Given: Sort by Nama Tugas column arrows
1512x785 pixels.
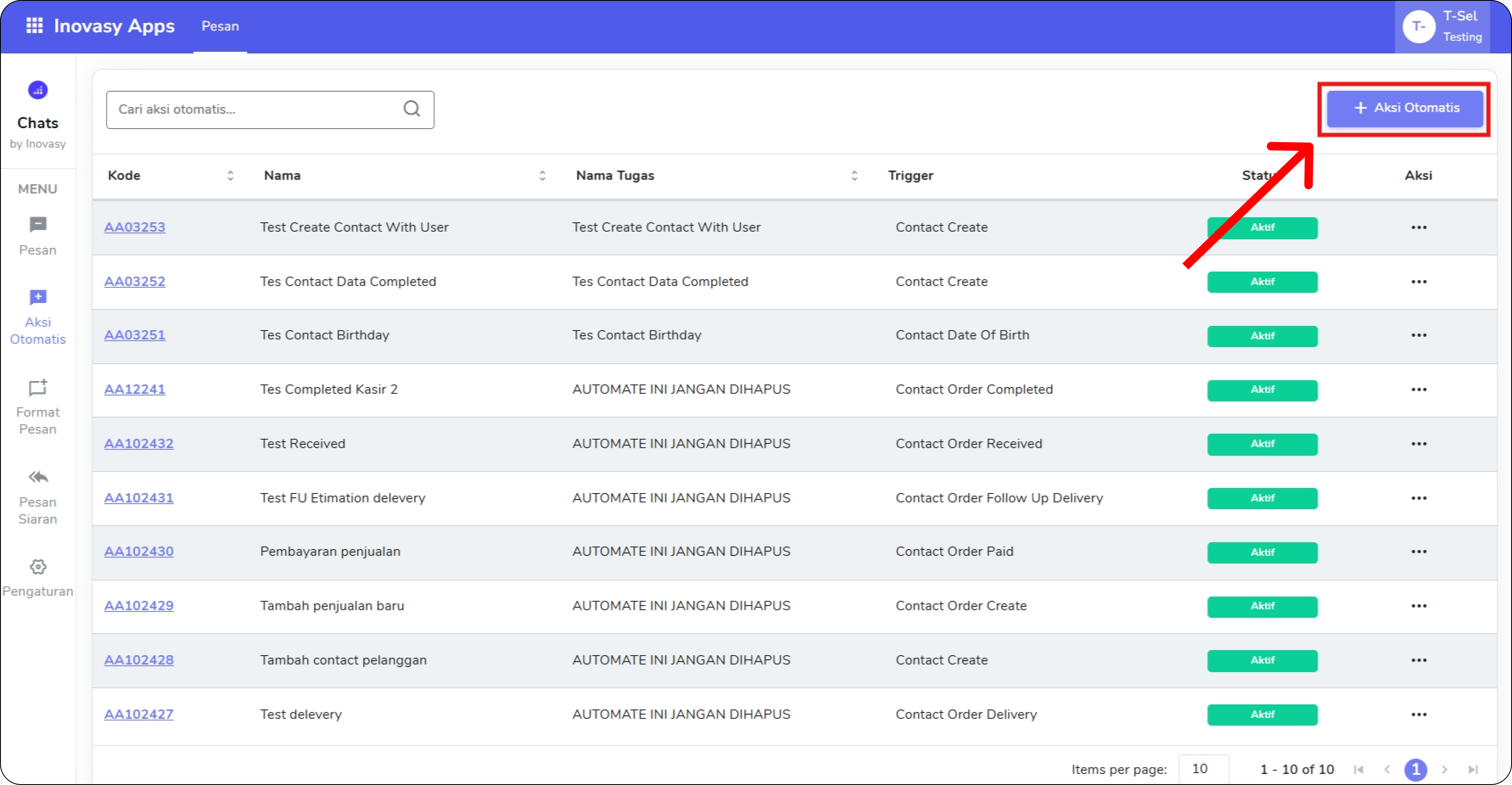Looking at the screenshot, I should pyautogui.click(x=854, y=176).
